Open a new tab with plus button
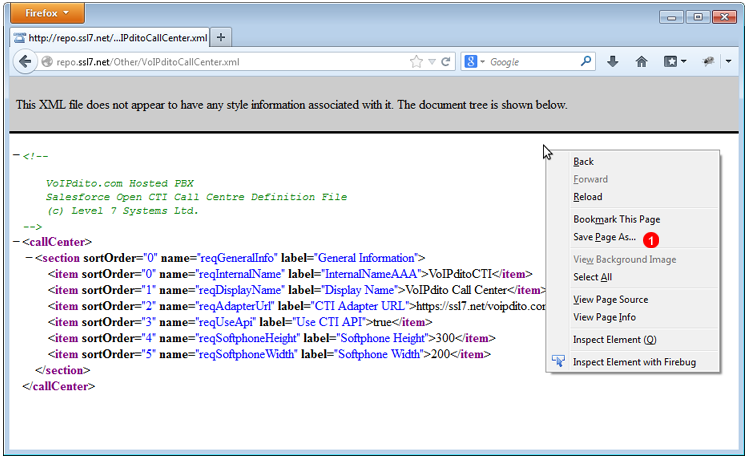The height and width of the screenshot is (460, 750). (x=221, y=37)
